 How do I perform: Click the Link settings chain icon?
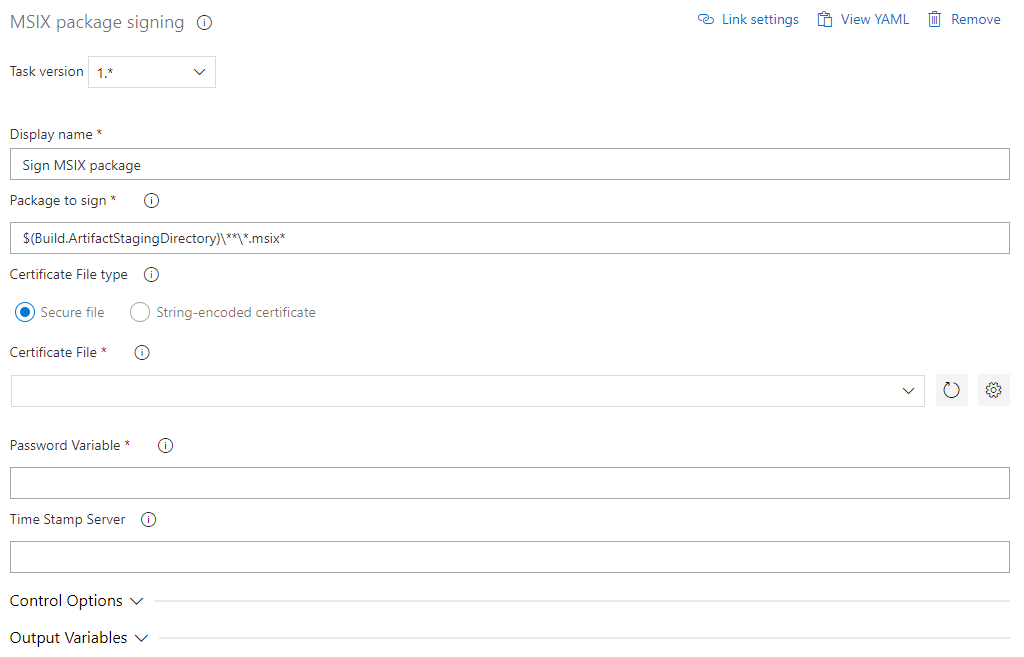pyautogui.click(x=706, y=19)
